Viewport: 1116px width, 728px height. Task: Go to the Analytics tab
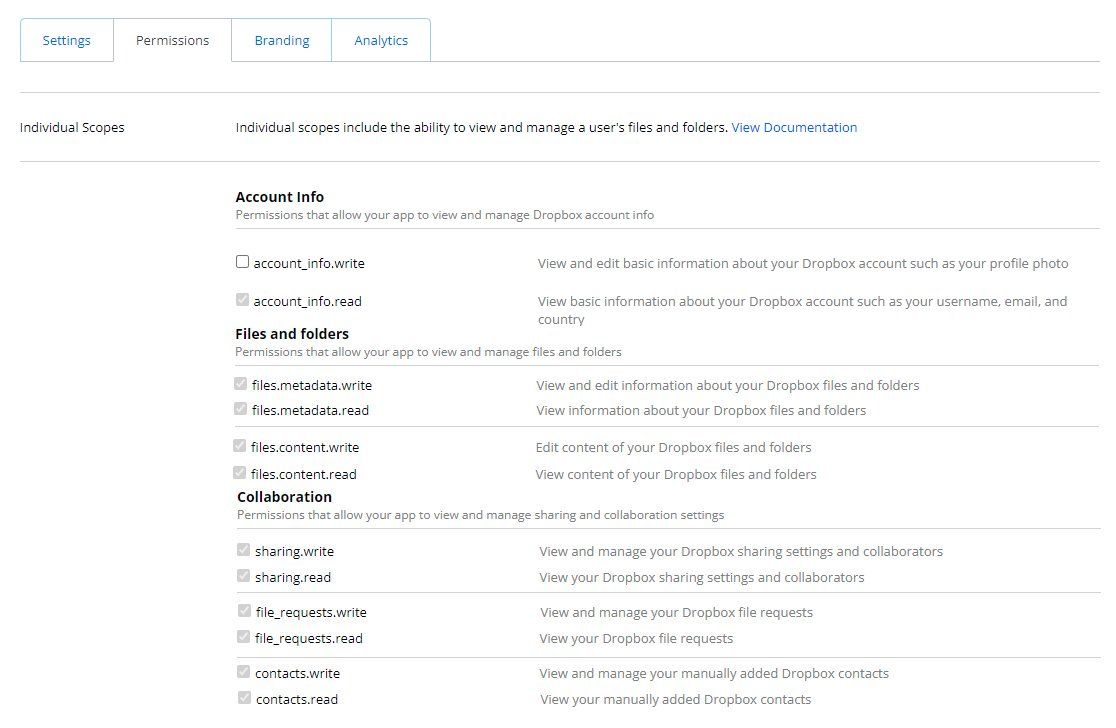381,41
